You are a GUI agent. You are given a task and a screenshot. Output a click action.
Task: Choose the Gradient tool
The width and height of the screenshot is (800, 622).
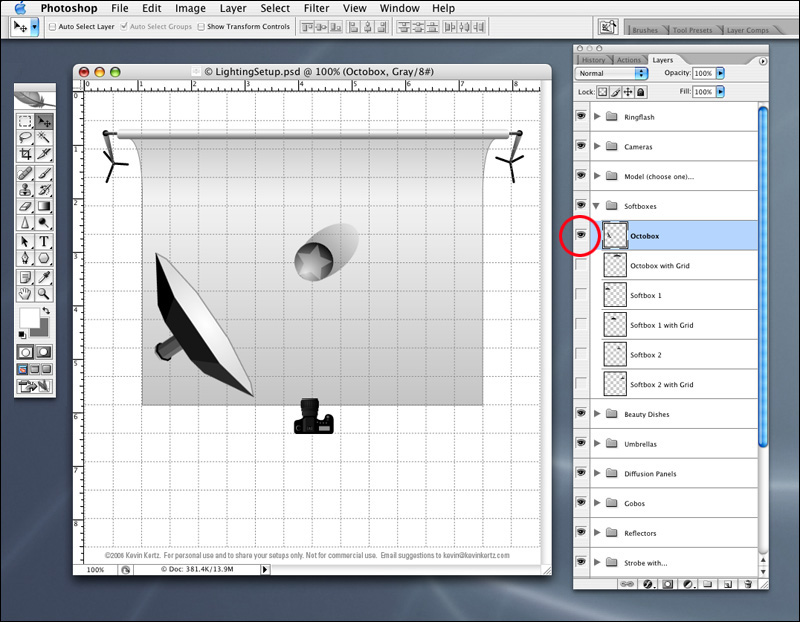pyautogui.click(x=44, y=206)
